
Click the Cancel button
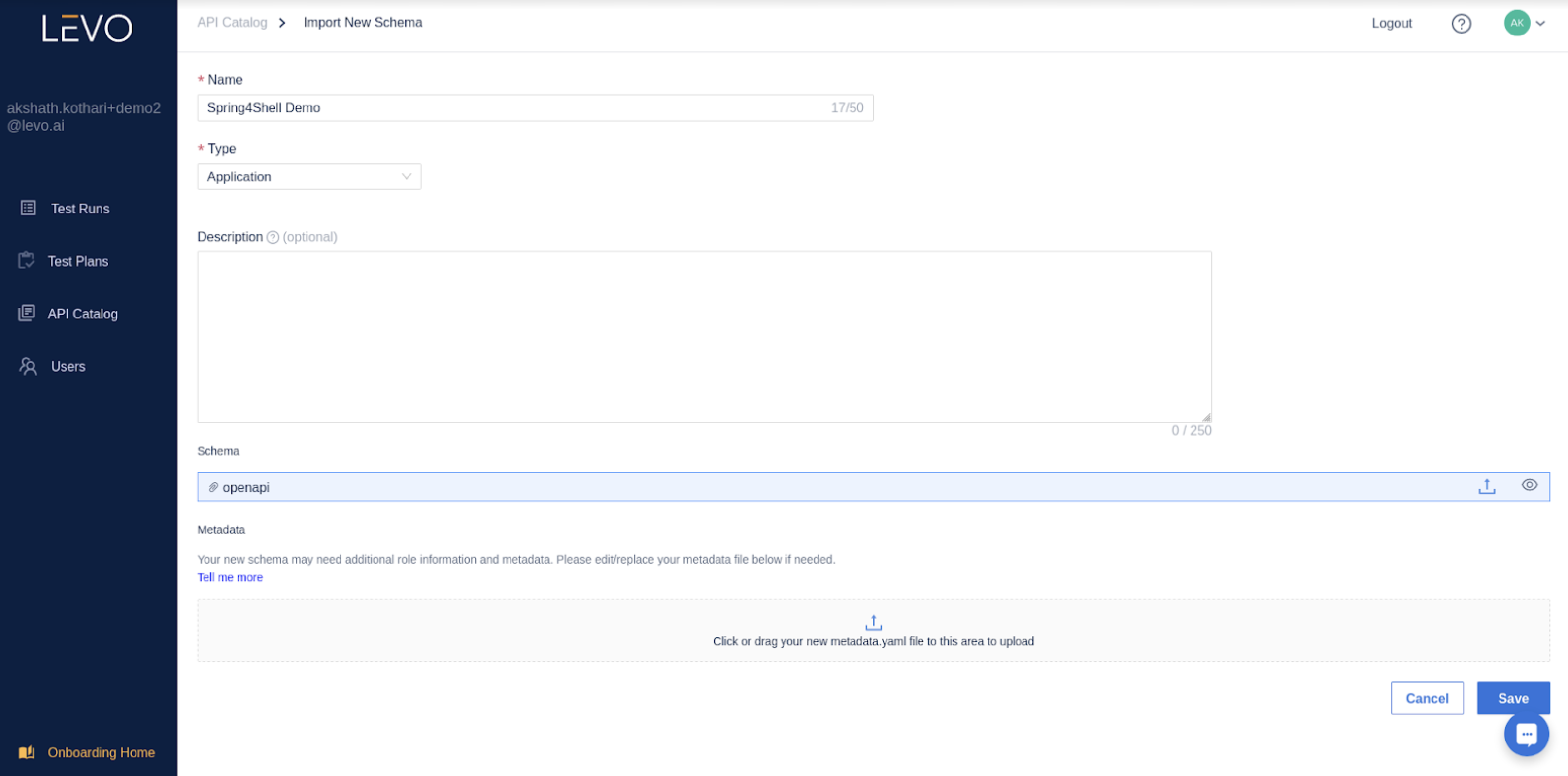coord(1427,698)
